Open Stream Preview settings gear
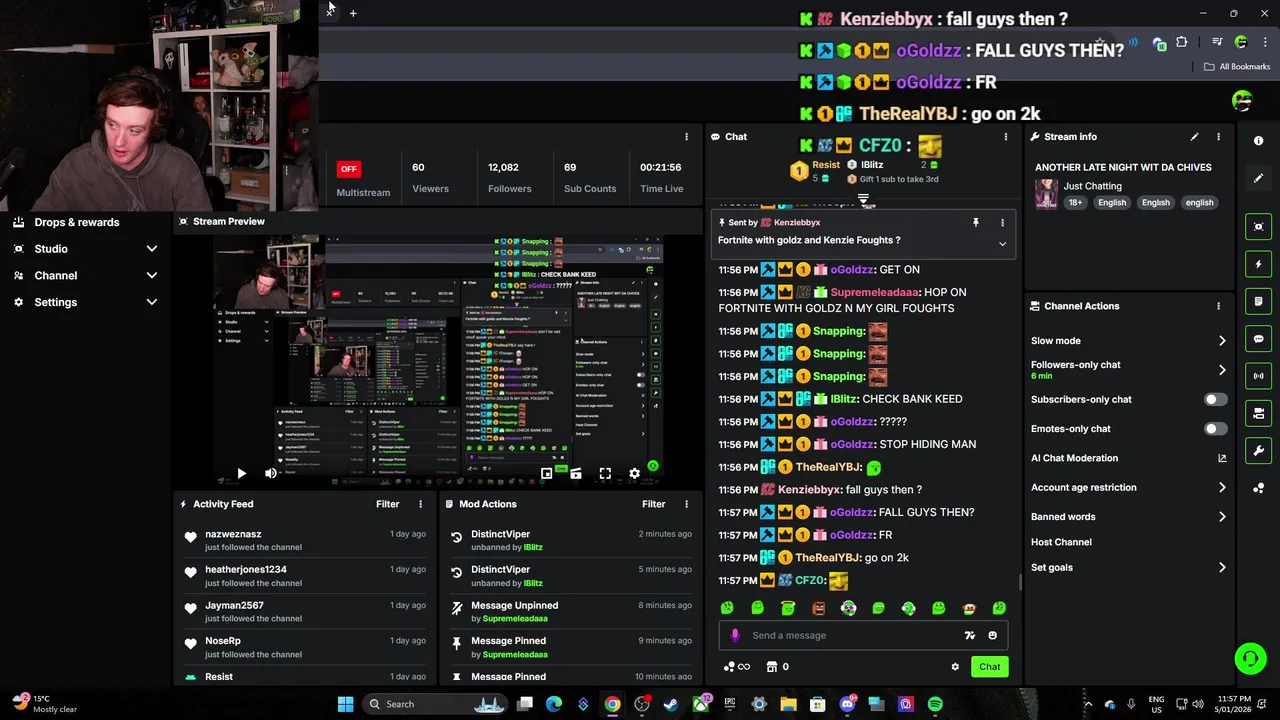Image resolution: width=1280 pixels, height=720 pixels. pyautogui.click(x=634, y=474)
